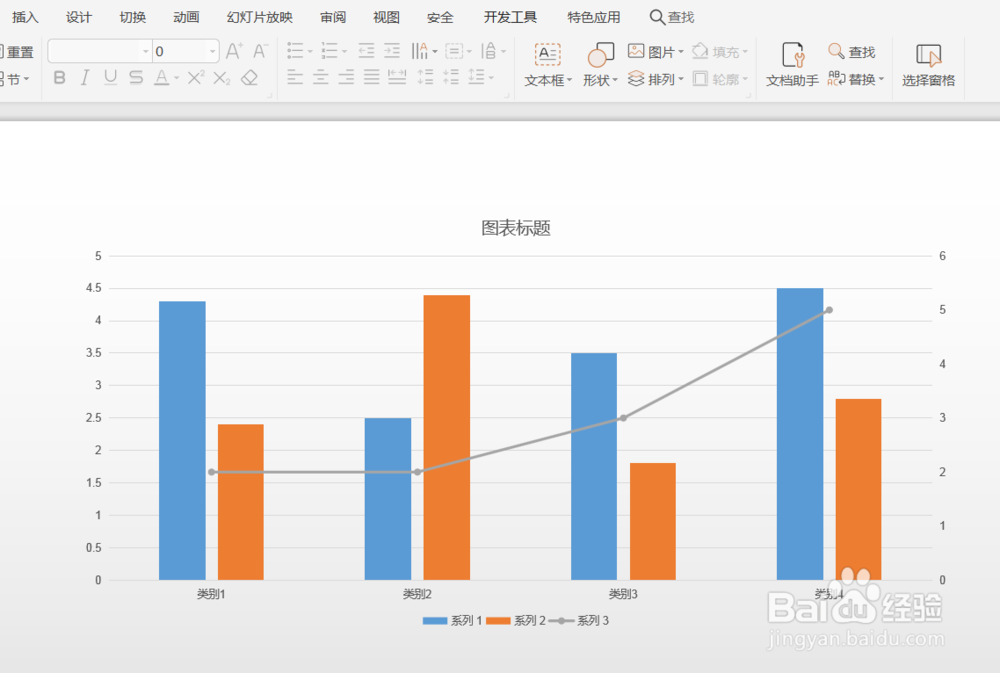
Task: Clear formatting with the eraser icon
Action: point(249,78)
